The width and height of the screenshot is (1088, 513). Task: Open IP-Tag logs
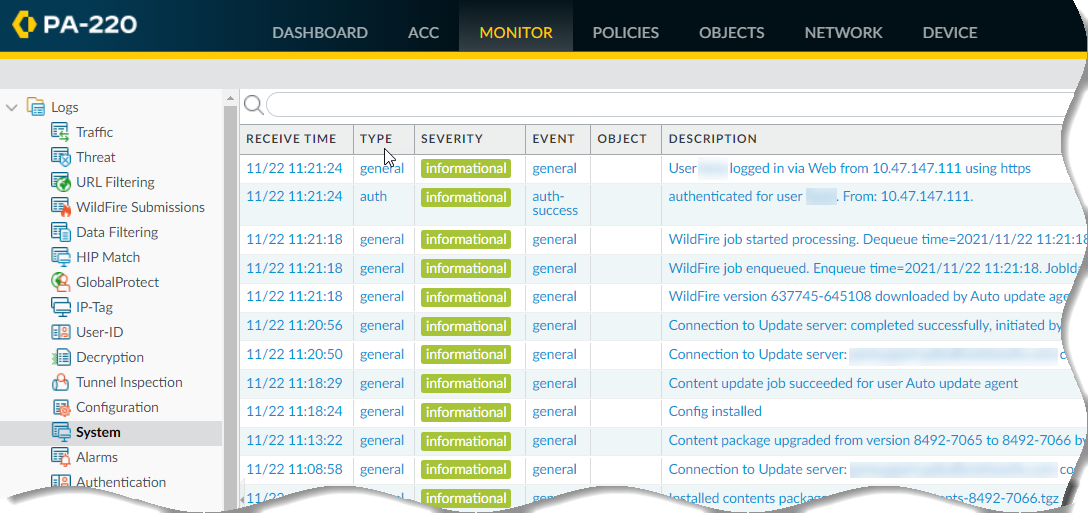[x=94, y=307]
